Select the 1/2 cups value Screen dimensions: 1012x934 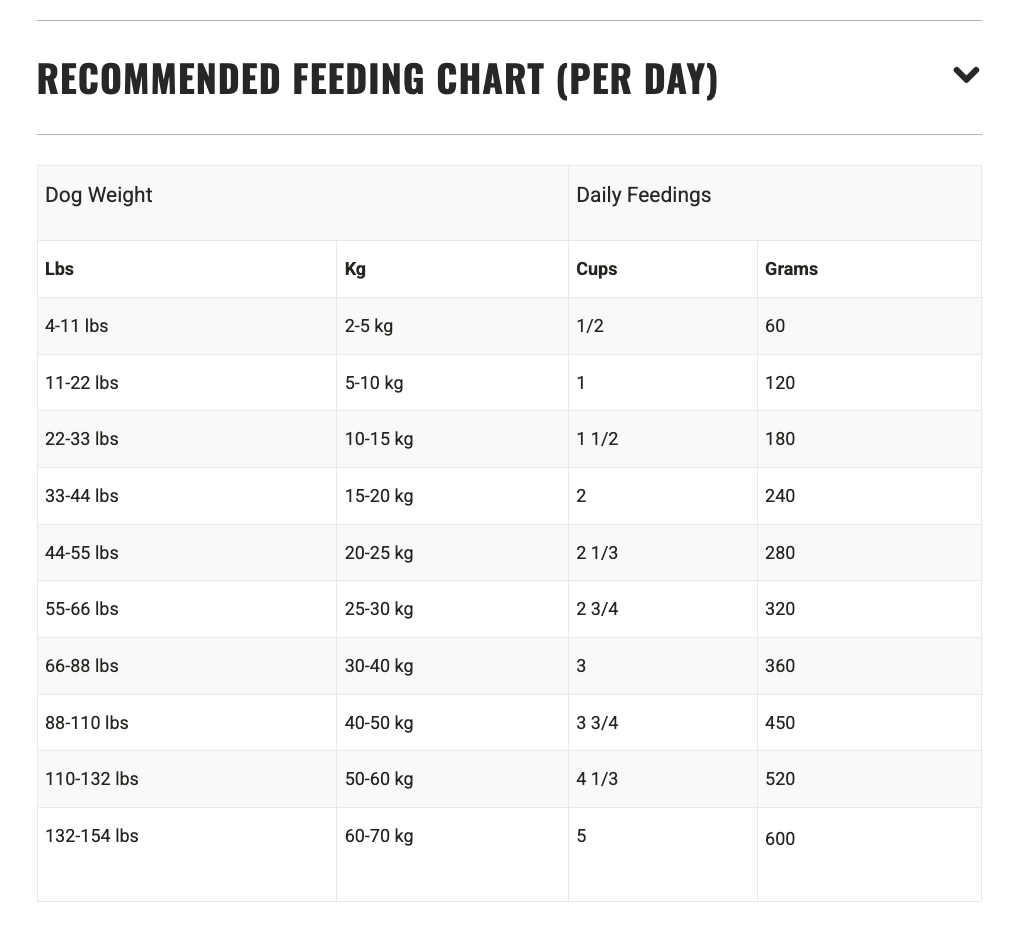590,326
